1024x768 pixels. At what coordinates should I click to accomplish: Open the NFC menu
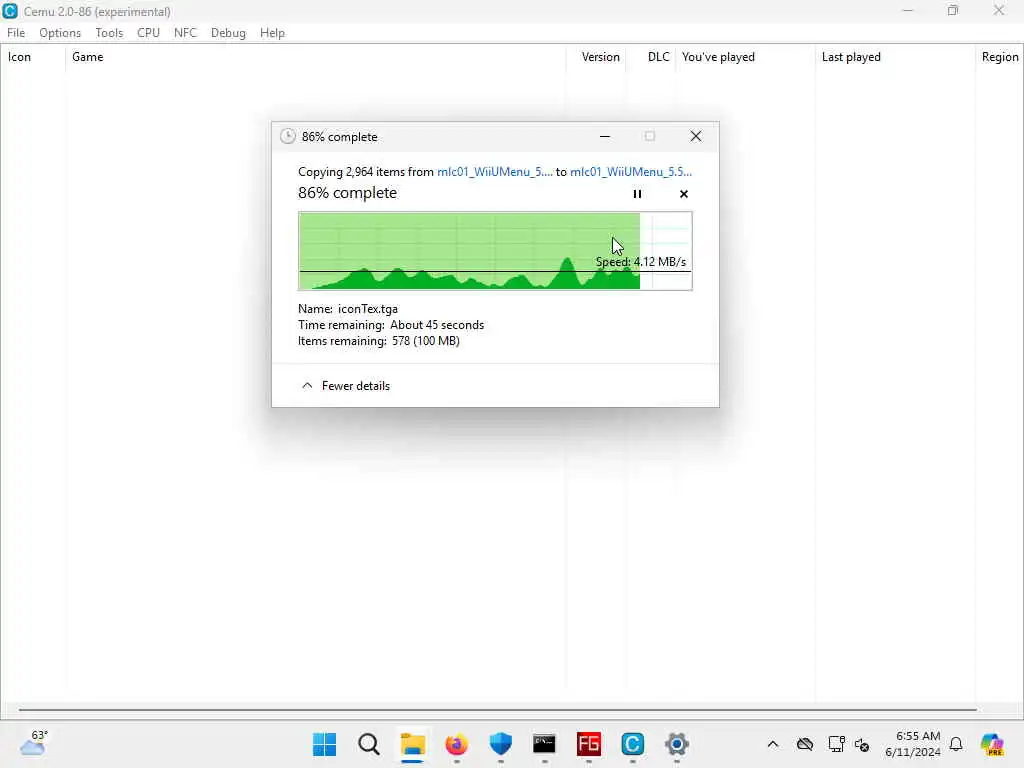pyautogui.click(x=185, y=33)
